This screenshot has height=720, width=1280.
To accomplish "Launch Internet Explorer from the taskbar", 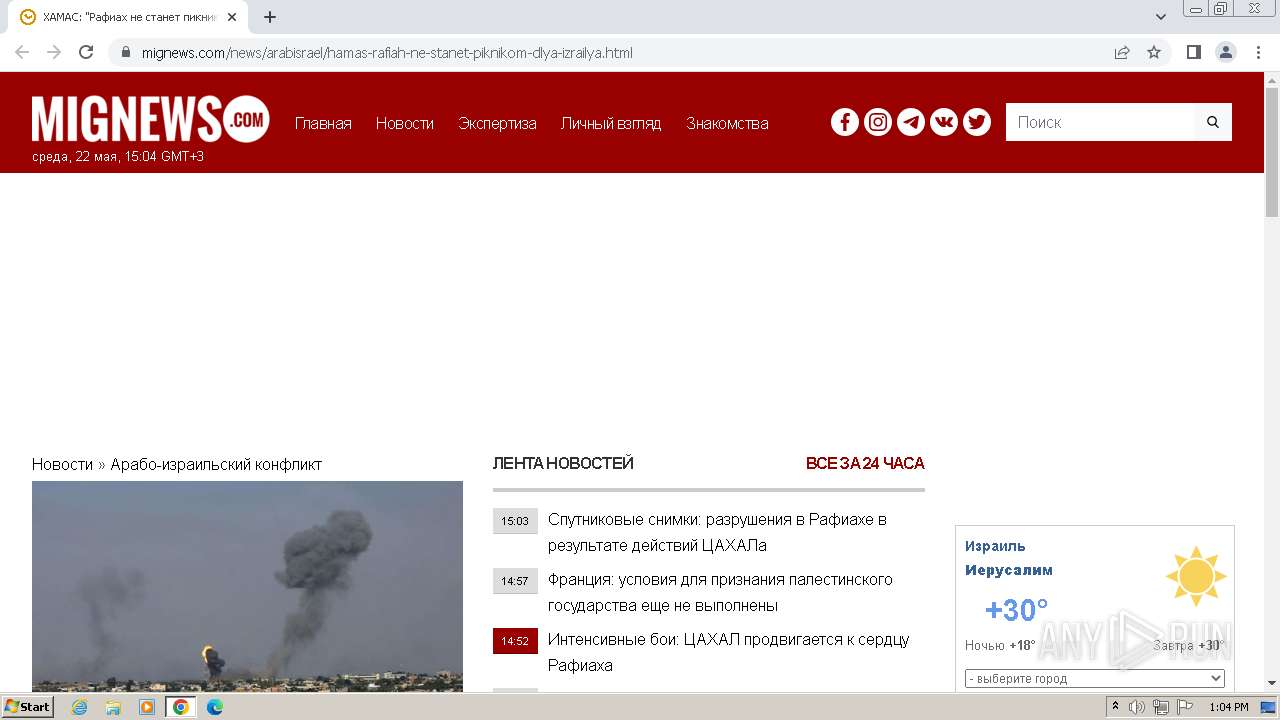I will pyautogui.click(x=79, y=707).
